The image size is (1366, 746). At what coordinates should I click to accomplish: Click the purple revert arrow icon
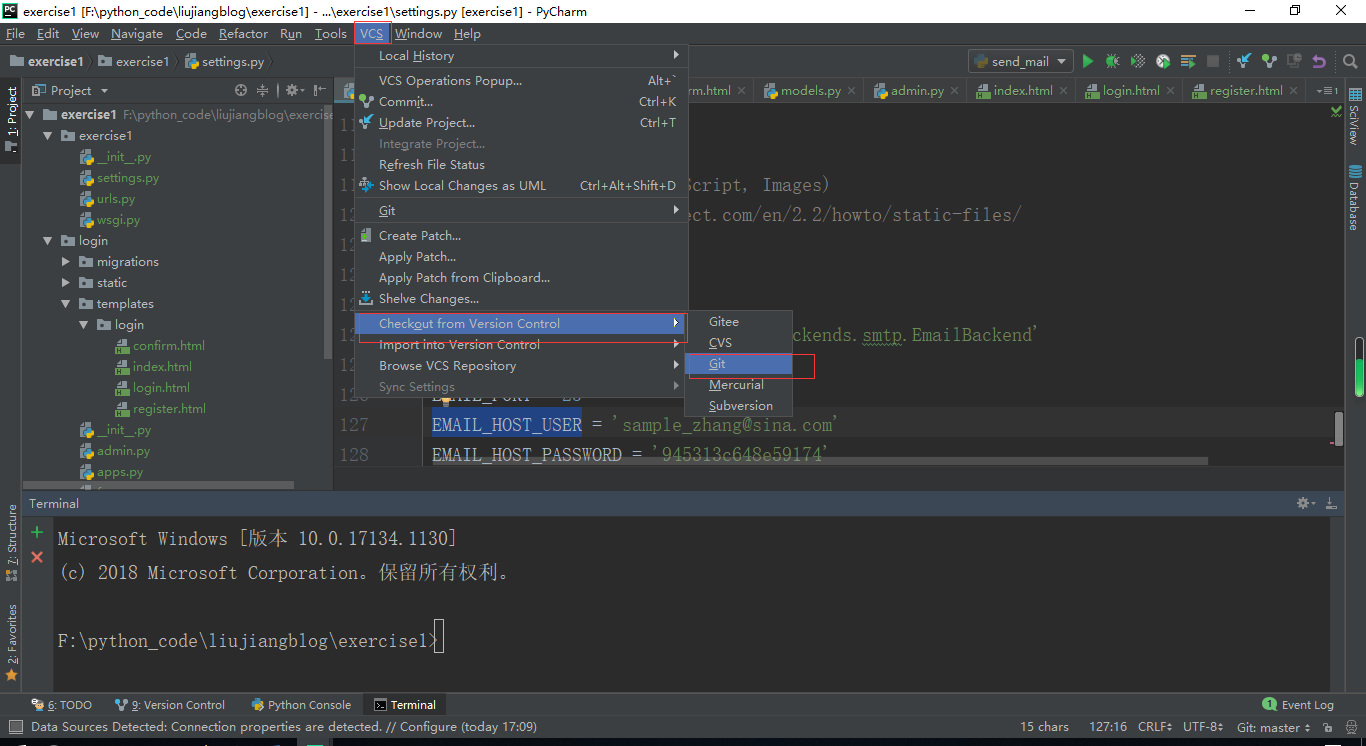[x=1319, y=61]
